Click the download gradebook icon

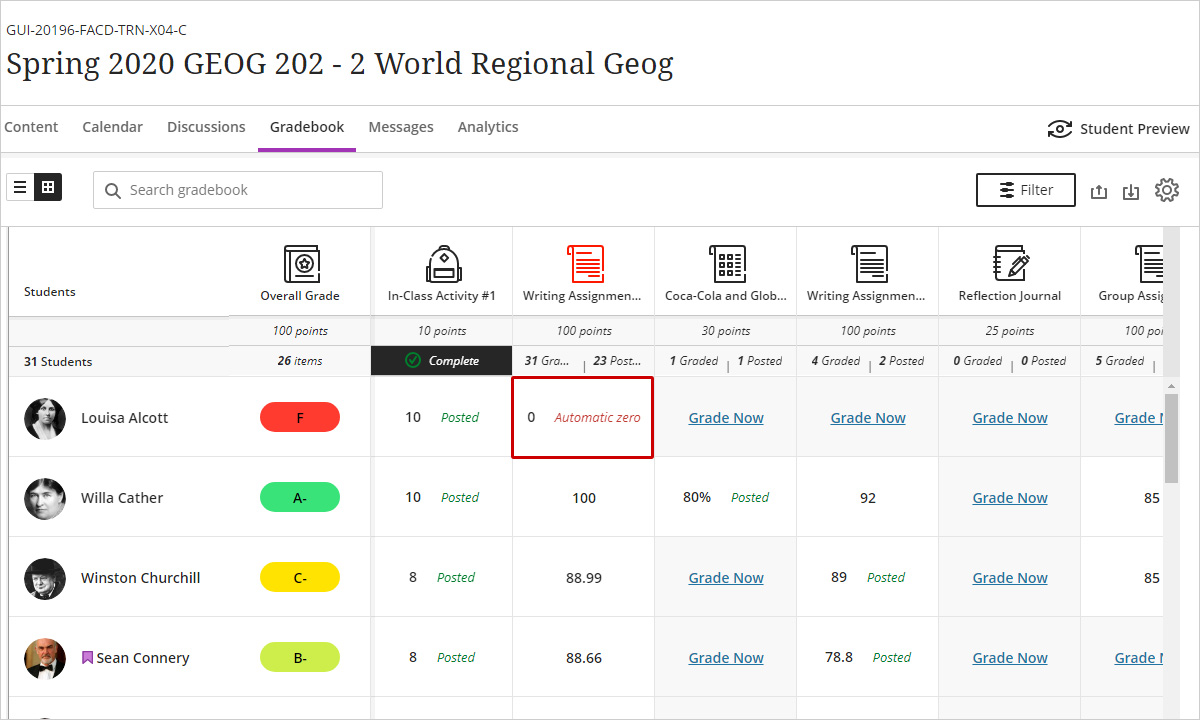pyautogui.click(x=1131, y=191)
